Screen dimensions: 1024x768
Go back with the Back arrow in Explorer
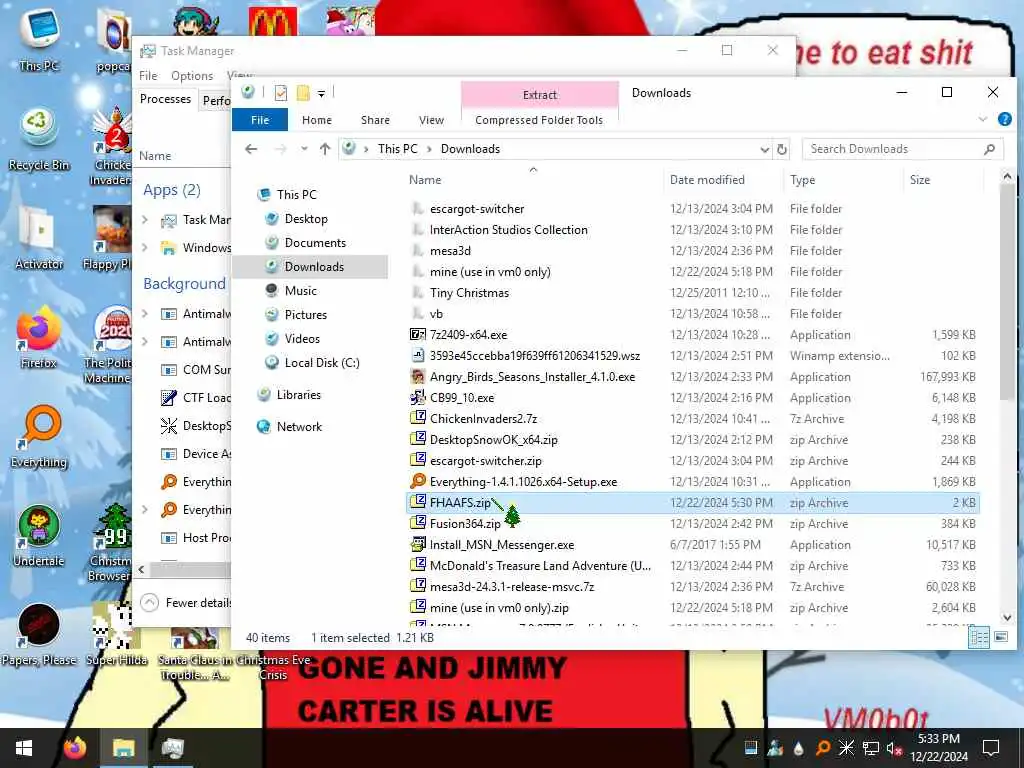(251, 149)
